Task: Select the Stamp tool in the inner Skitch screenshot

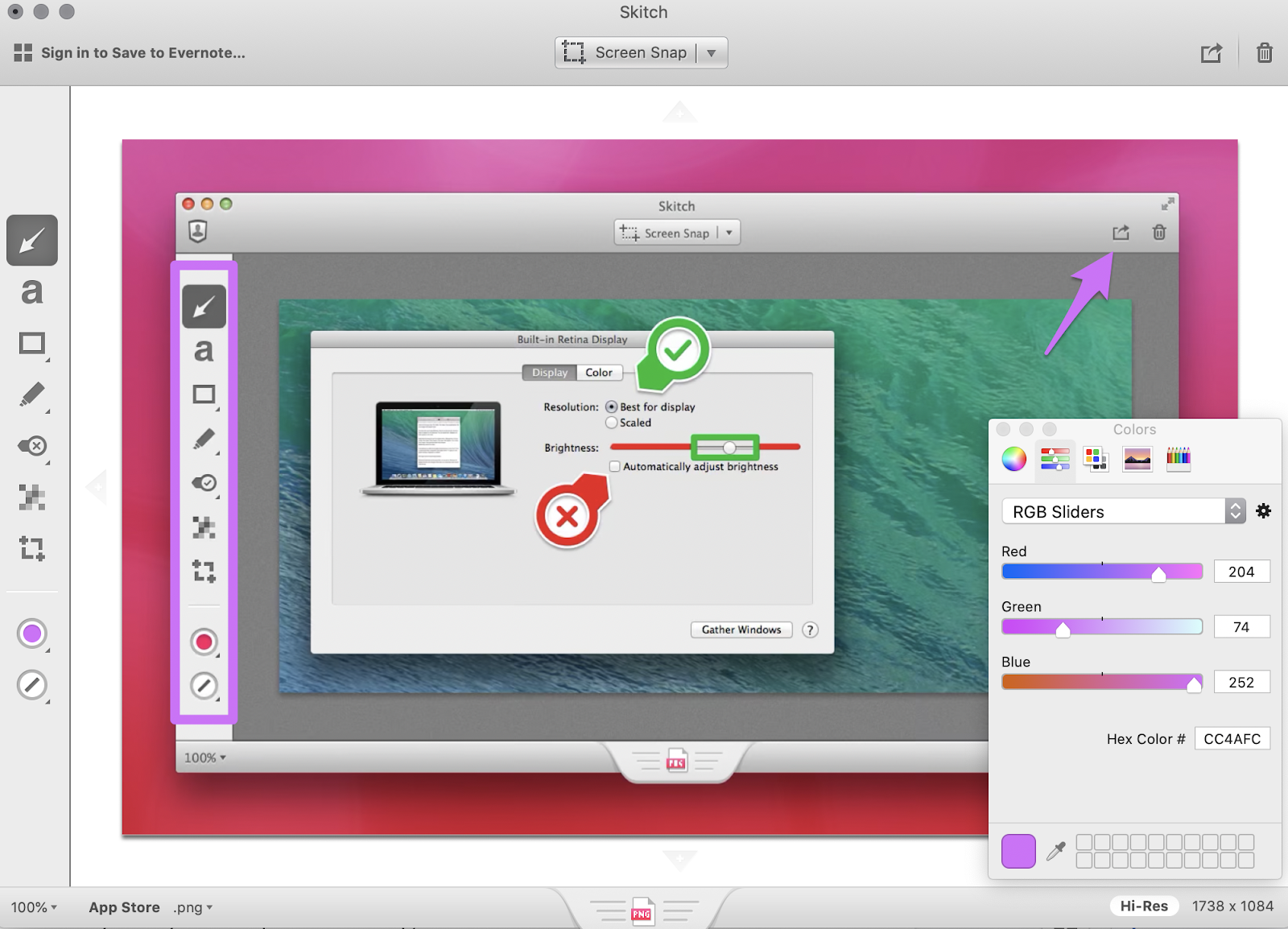Action: click(x=204, y=483)
